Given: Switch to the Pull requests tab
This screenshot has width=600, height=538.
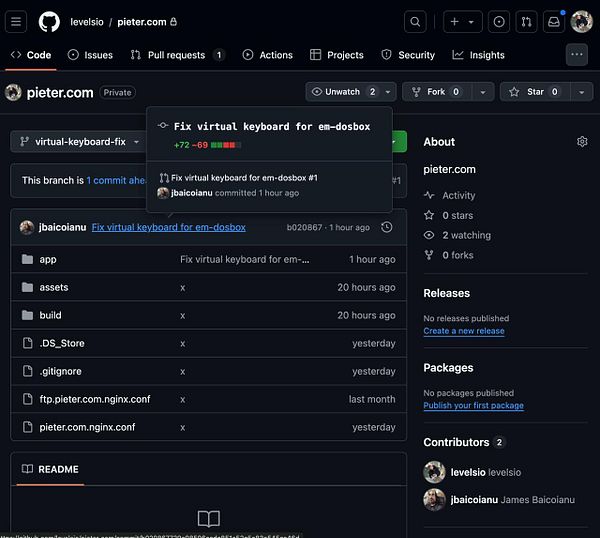Looking at the screenshot, I should tap(177, 55).
